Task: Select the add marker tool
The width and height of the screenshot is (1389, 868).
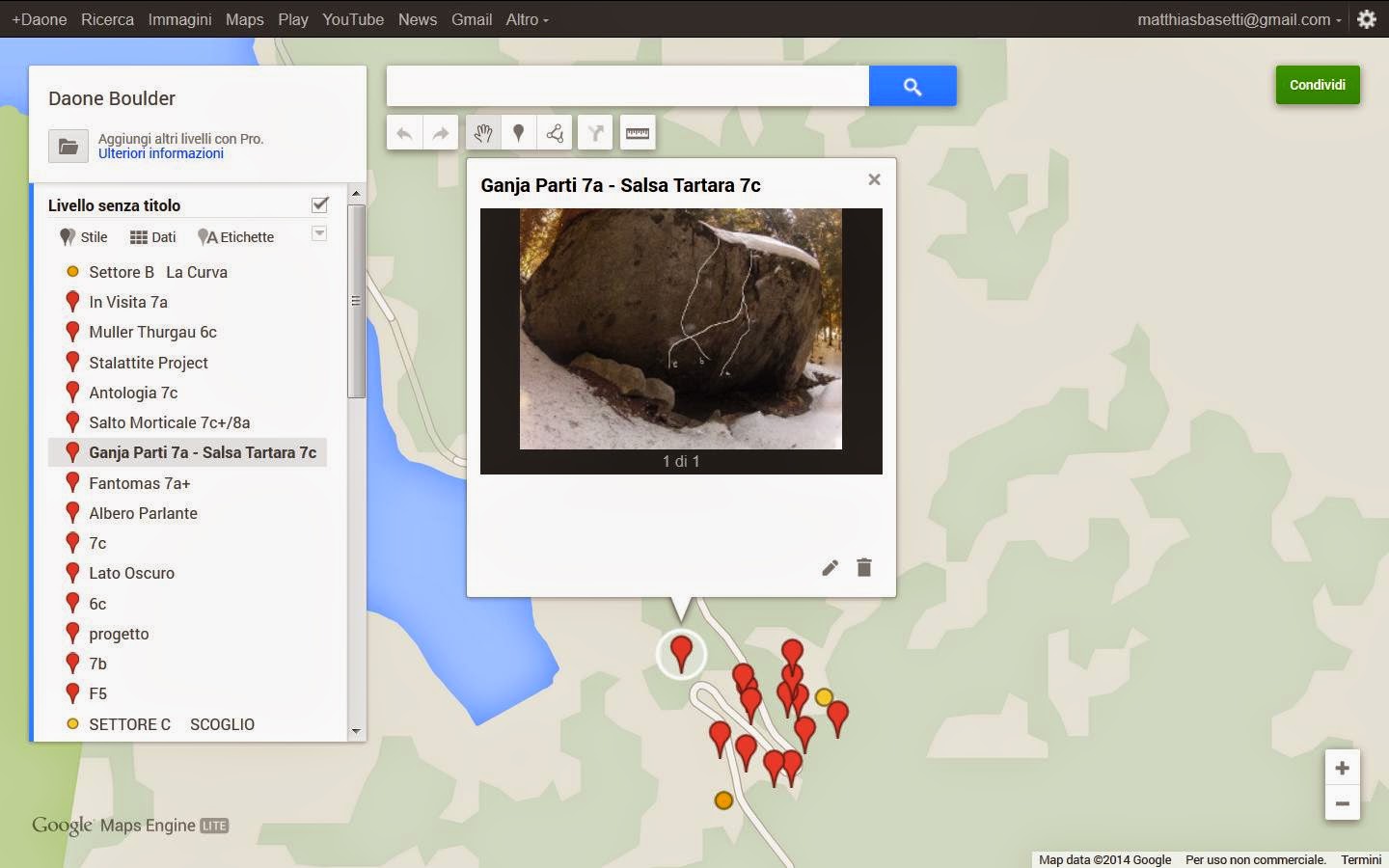Action: point(519,133)
